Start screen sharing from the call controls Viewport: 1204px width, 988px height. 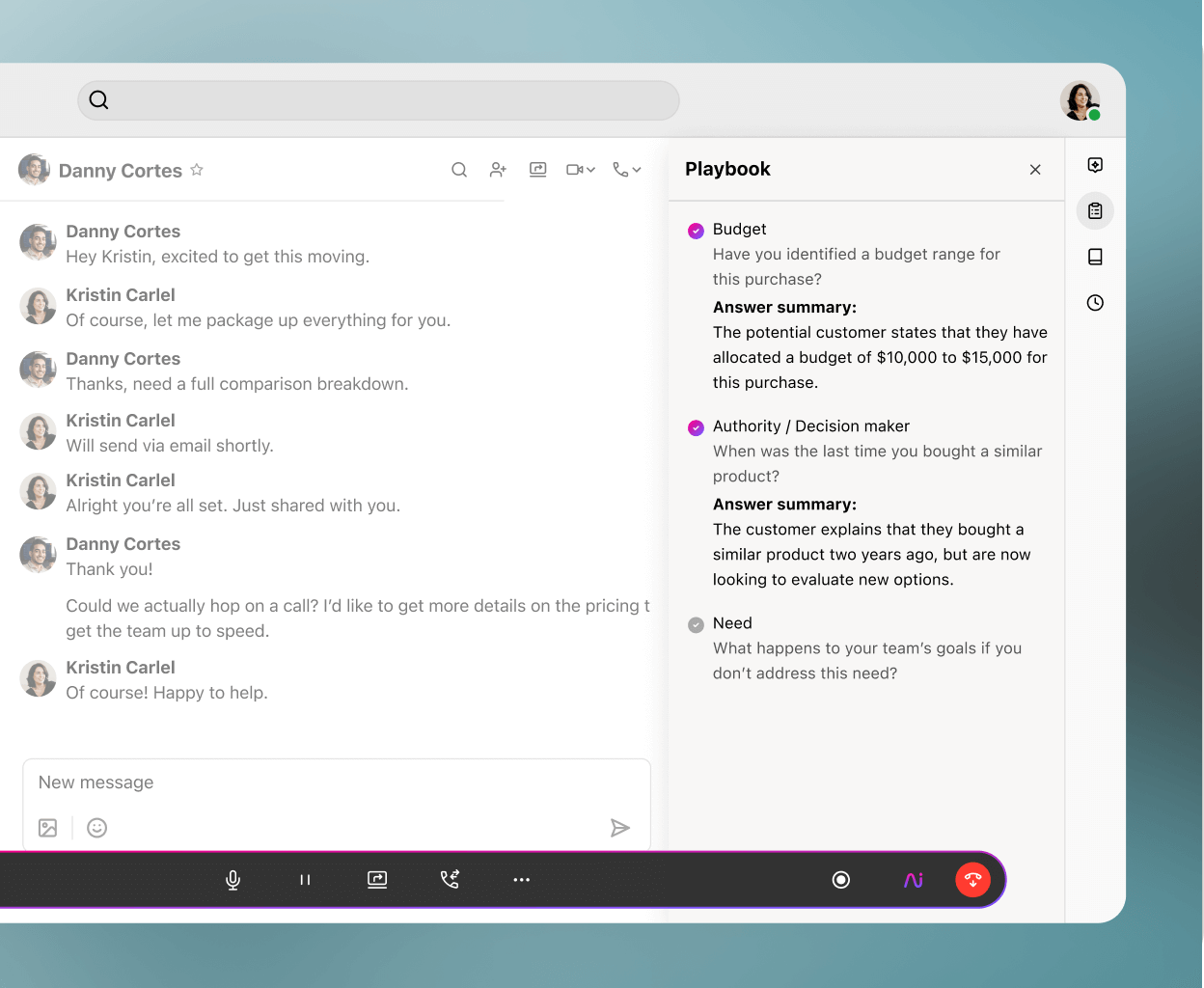point(377,880)
